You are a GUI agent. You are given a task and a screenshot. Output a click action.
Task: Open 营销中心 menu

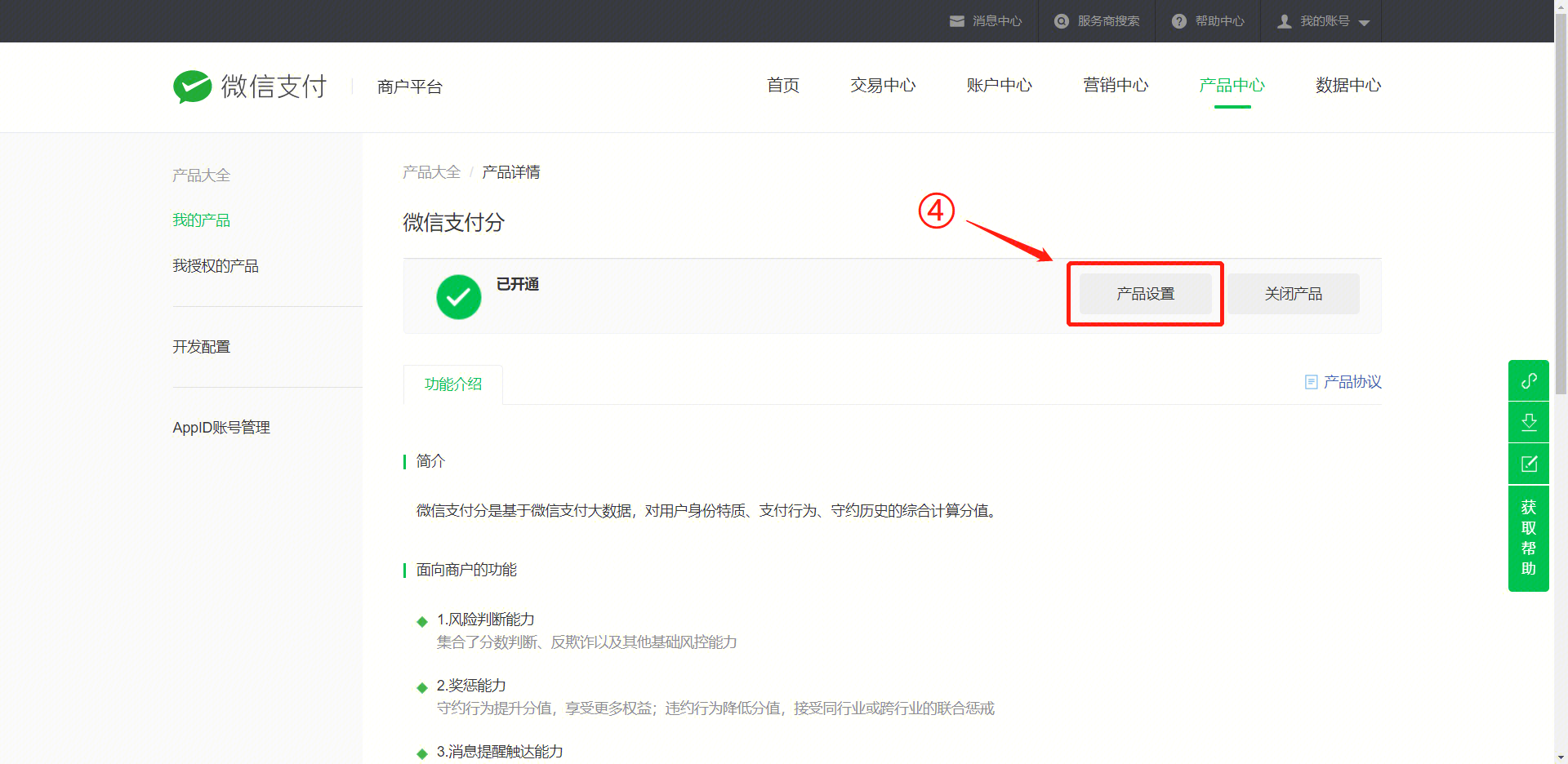click(x=1116, y=86)
